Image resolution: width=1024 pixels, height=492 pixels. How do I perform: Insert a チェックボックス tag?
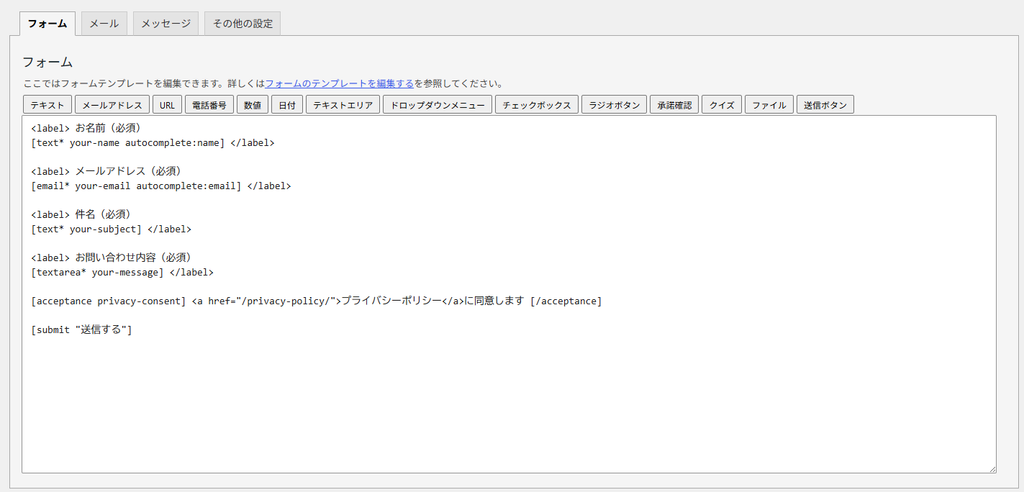(536, 105)
